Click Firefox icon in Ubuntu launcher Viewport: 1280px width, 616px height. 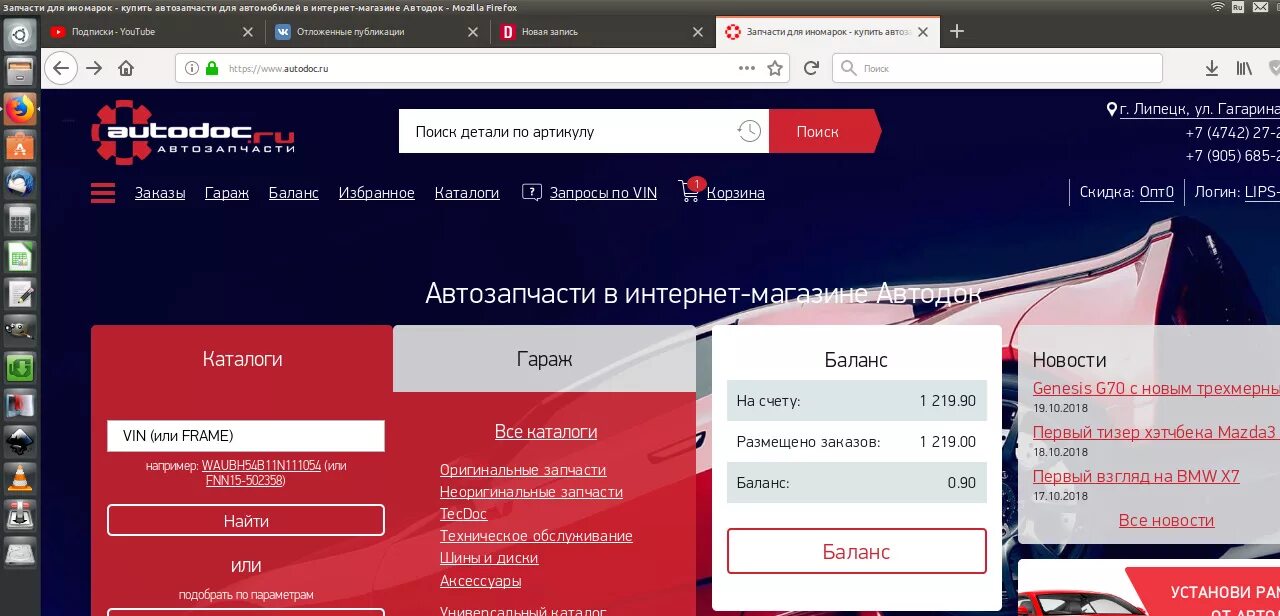[20, 109]
